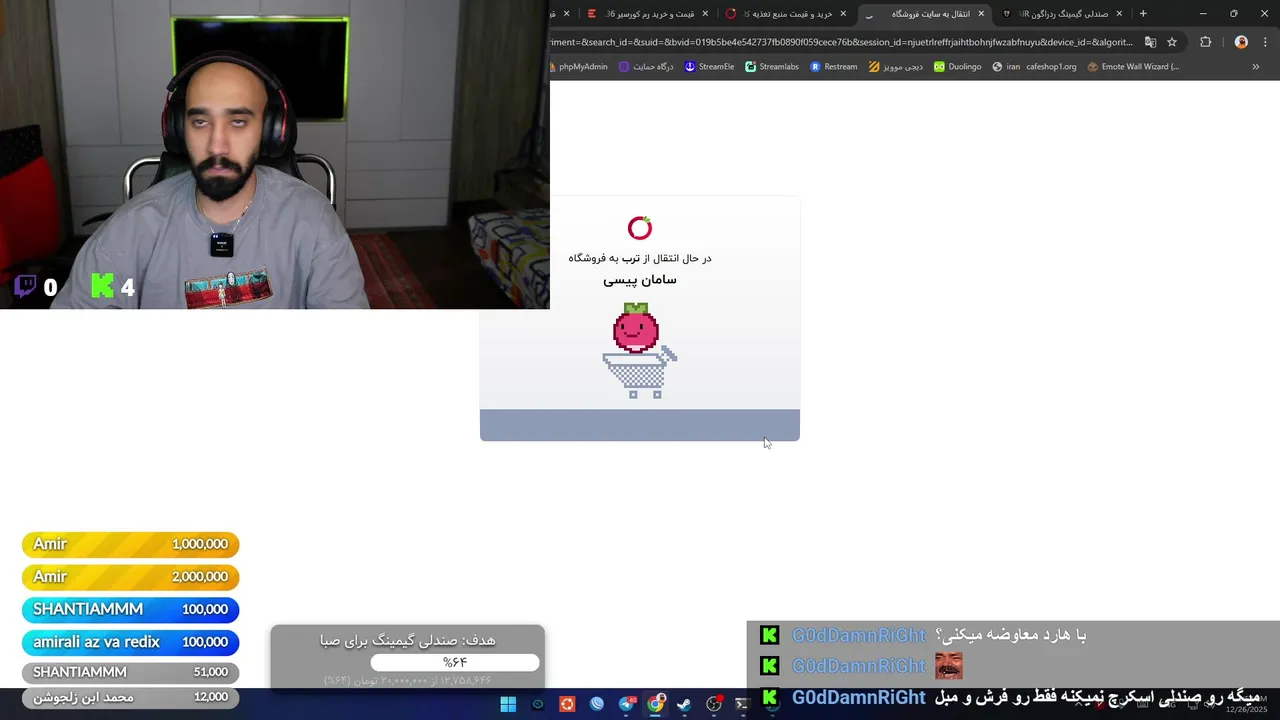1280x720 pixels.
Task: Bookmark this page with the star icon
Action: (1172, 42)
